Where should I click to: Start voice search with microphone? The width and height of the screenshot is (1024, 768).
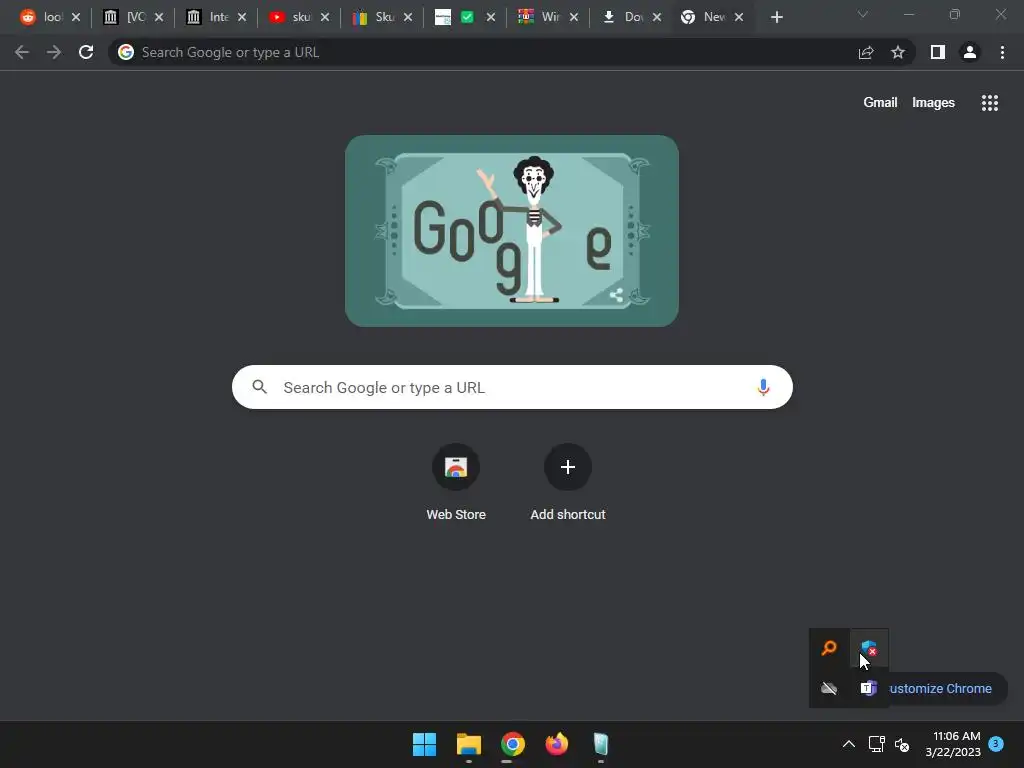tap(763, 387)
